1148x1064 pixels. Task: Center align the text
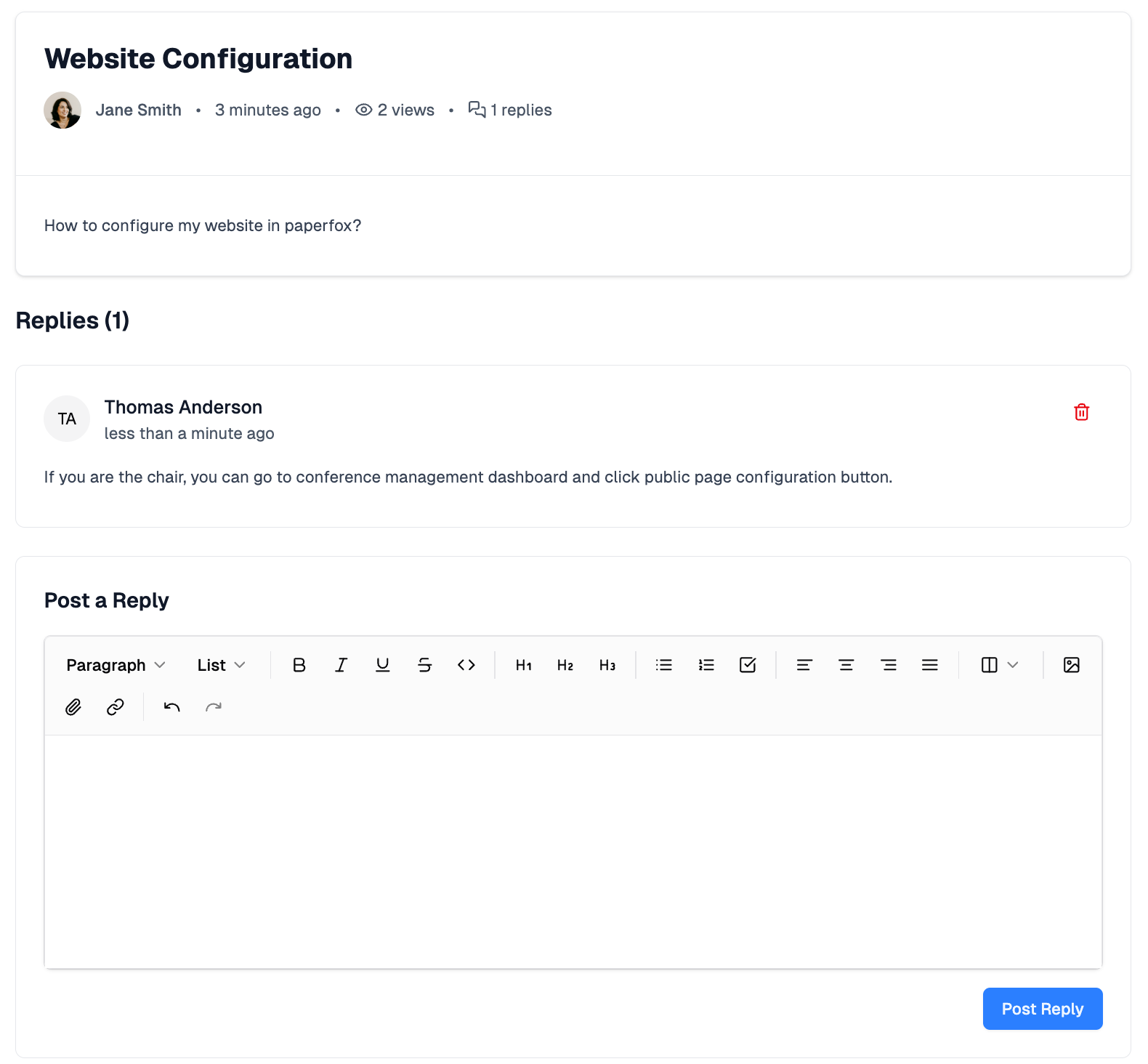[846, 665]
